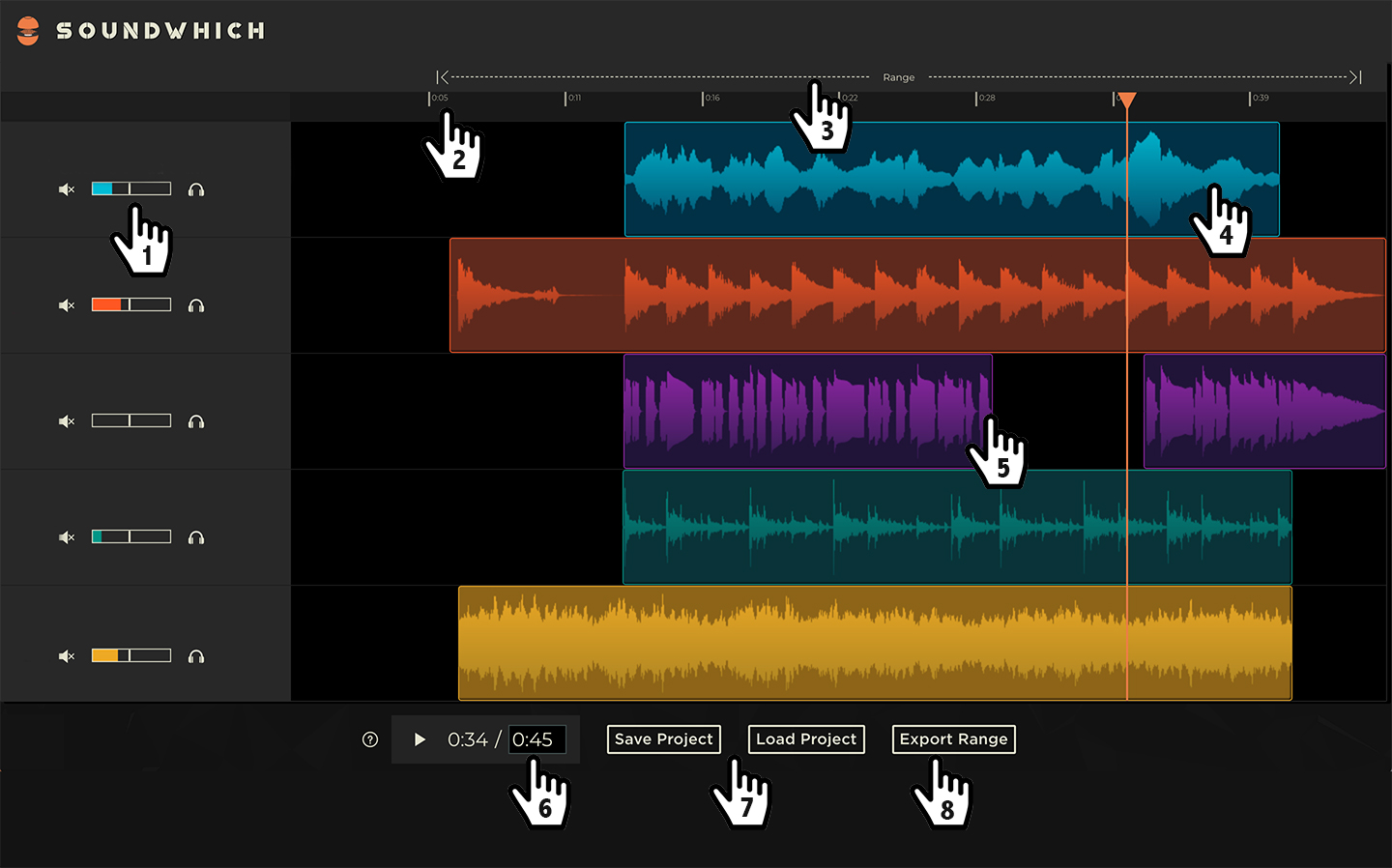Select the teal waveform clip
Screen dimensions: 1392x868
click(x=957, y=527)
